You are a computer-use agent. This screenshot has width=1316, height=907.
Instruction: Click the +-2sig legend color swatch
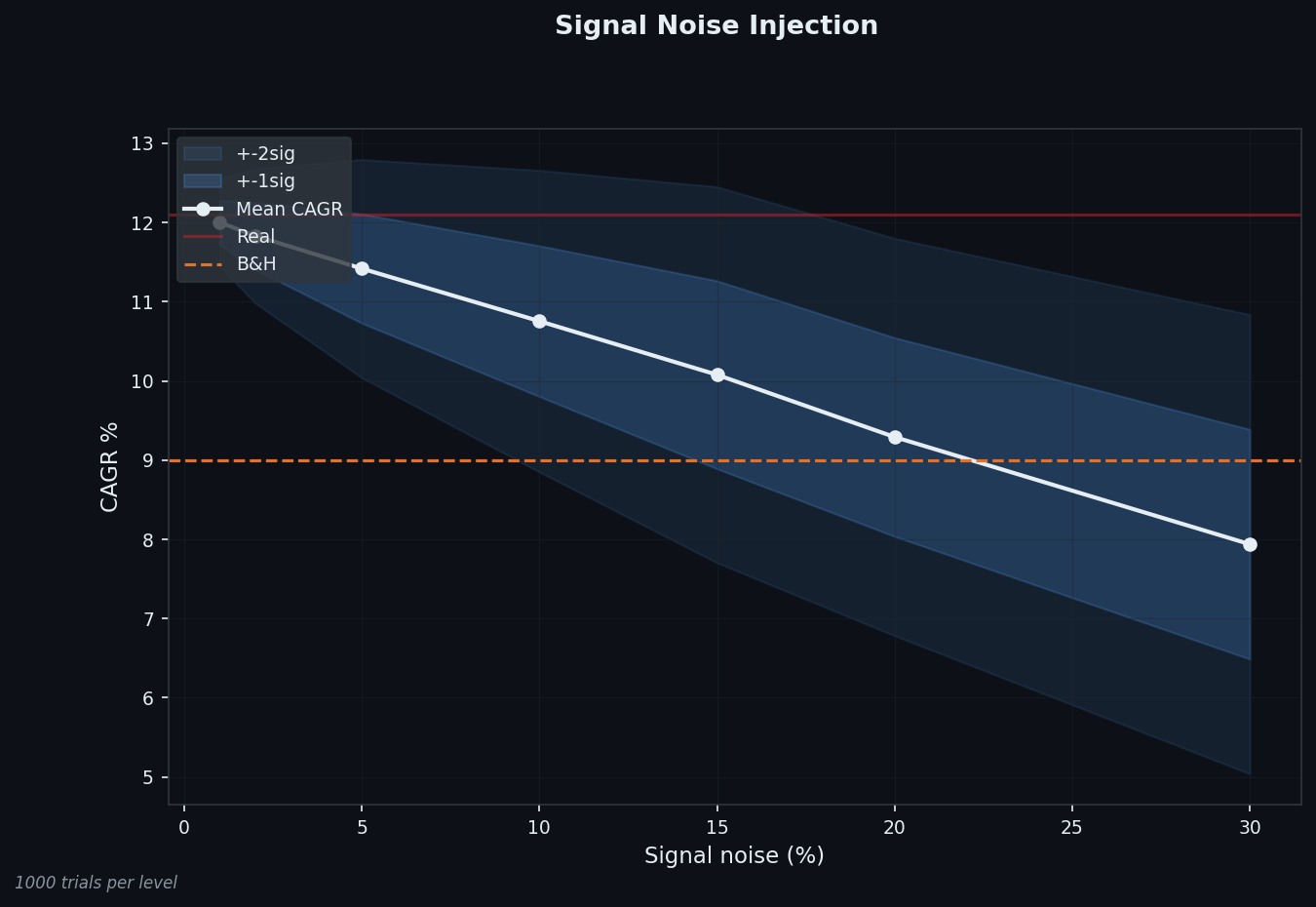(203, 154)
